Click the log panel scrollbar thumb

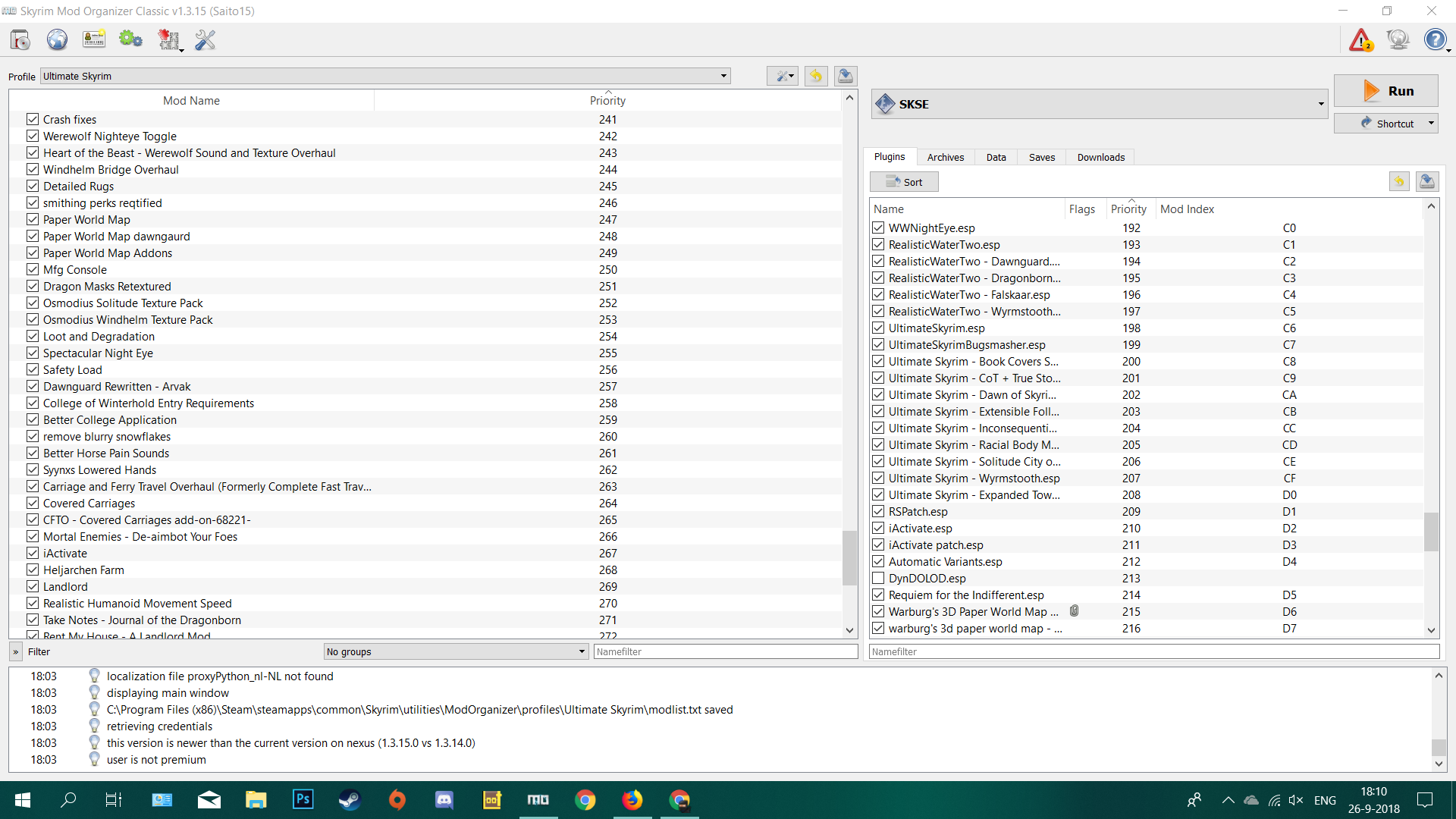[x=1439, y=747]
